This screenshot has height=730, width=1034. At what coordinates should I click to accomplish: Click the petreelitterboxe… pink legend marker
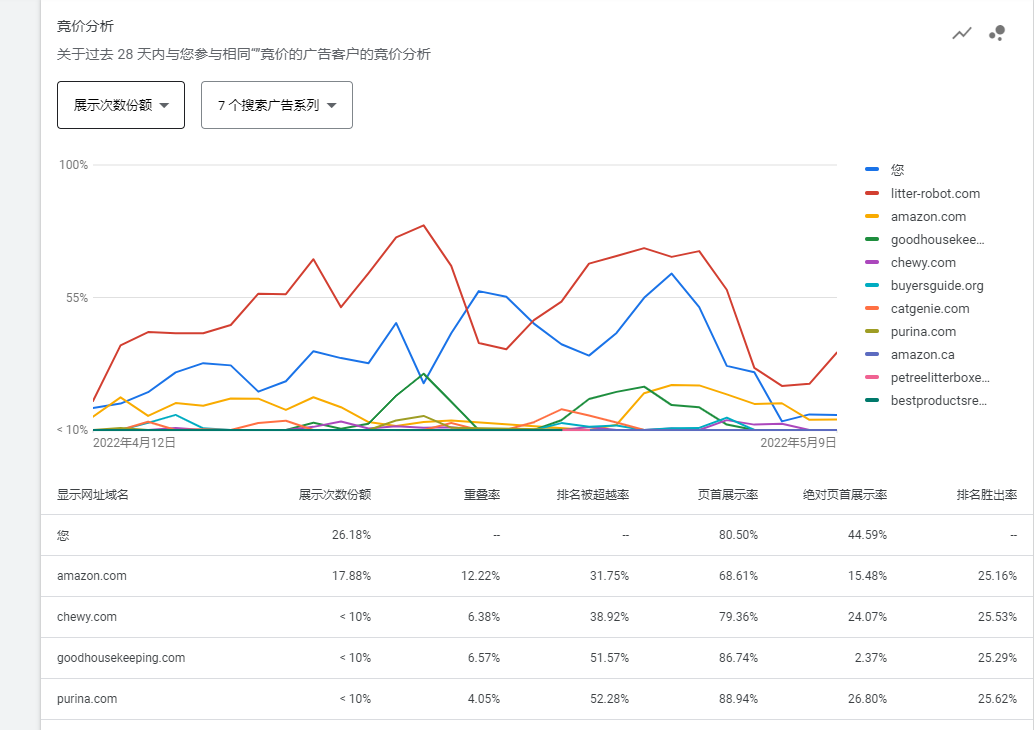(x=872, y=378)
